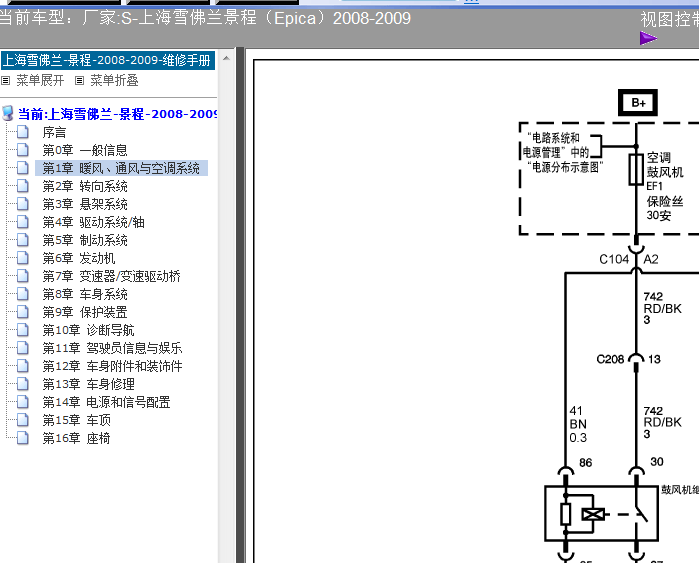699x563 pixels.
Task: Click the page icon beside 第14章
Action: pyautogui.click(x=23, y=402)
